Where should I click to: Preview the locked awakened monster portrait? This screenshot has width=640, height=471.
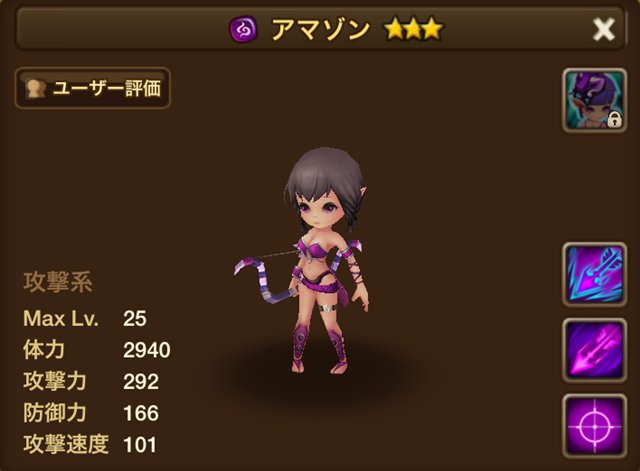click(x=595, y=100)
